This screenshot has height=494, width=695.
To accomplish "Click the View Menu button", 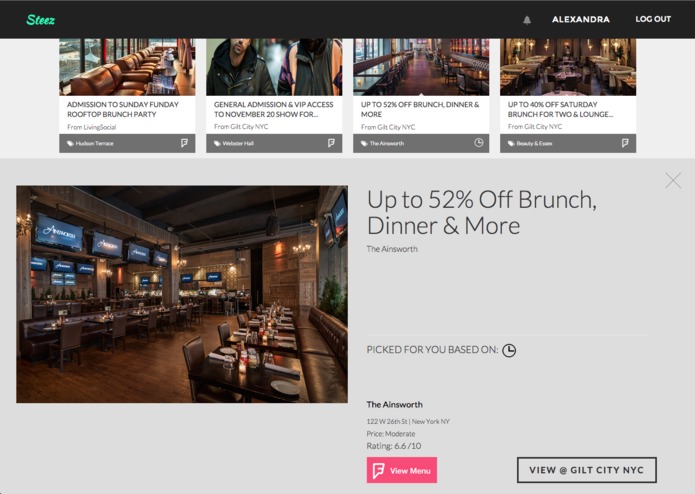I will [402, 470].
